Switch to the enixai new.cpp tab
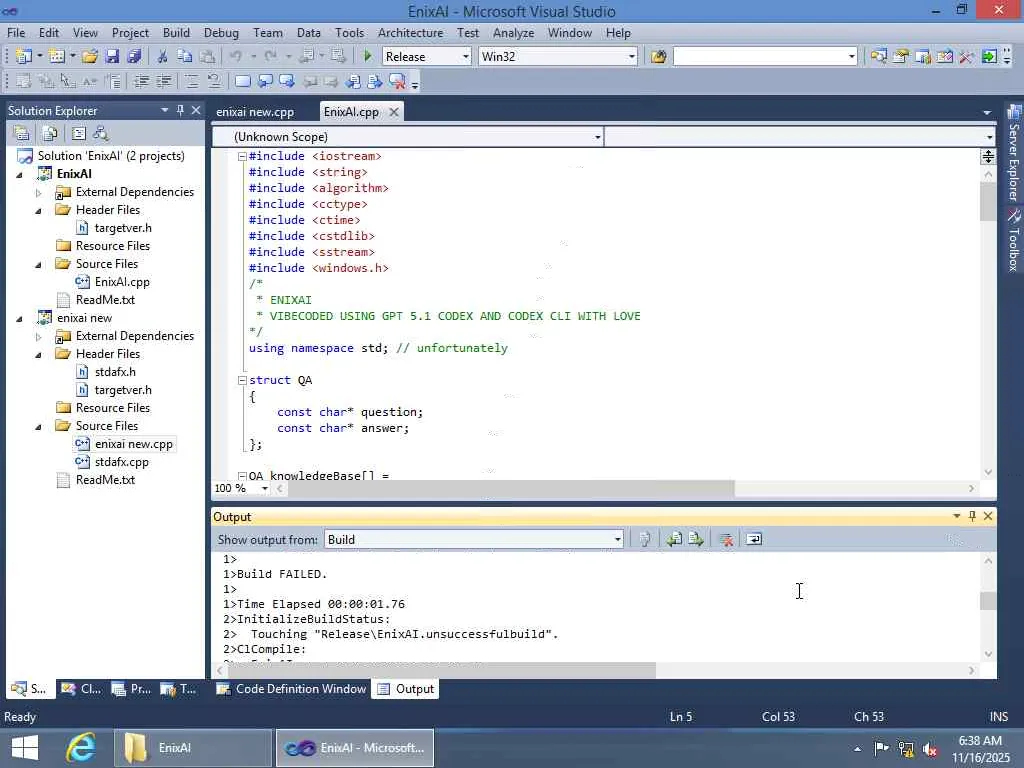This screenshot has height=768, width=1024. [255, 112]
